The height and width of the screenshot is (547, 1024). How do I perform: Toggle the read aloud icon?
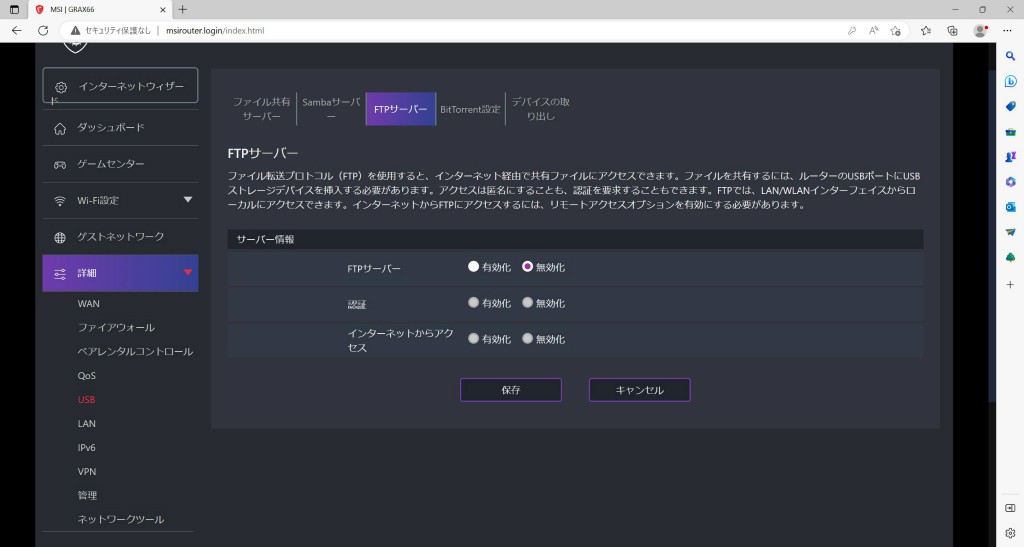873,31
